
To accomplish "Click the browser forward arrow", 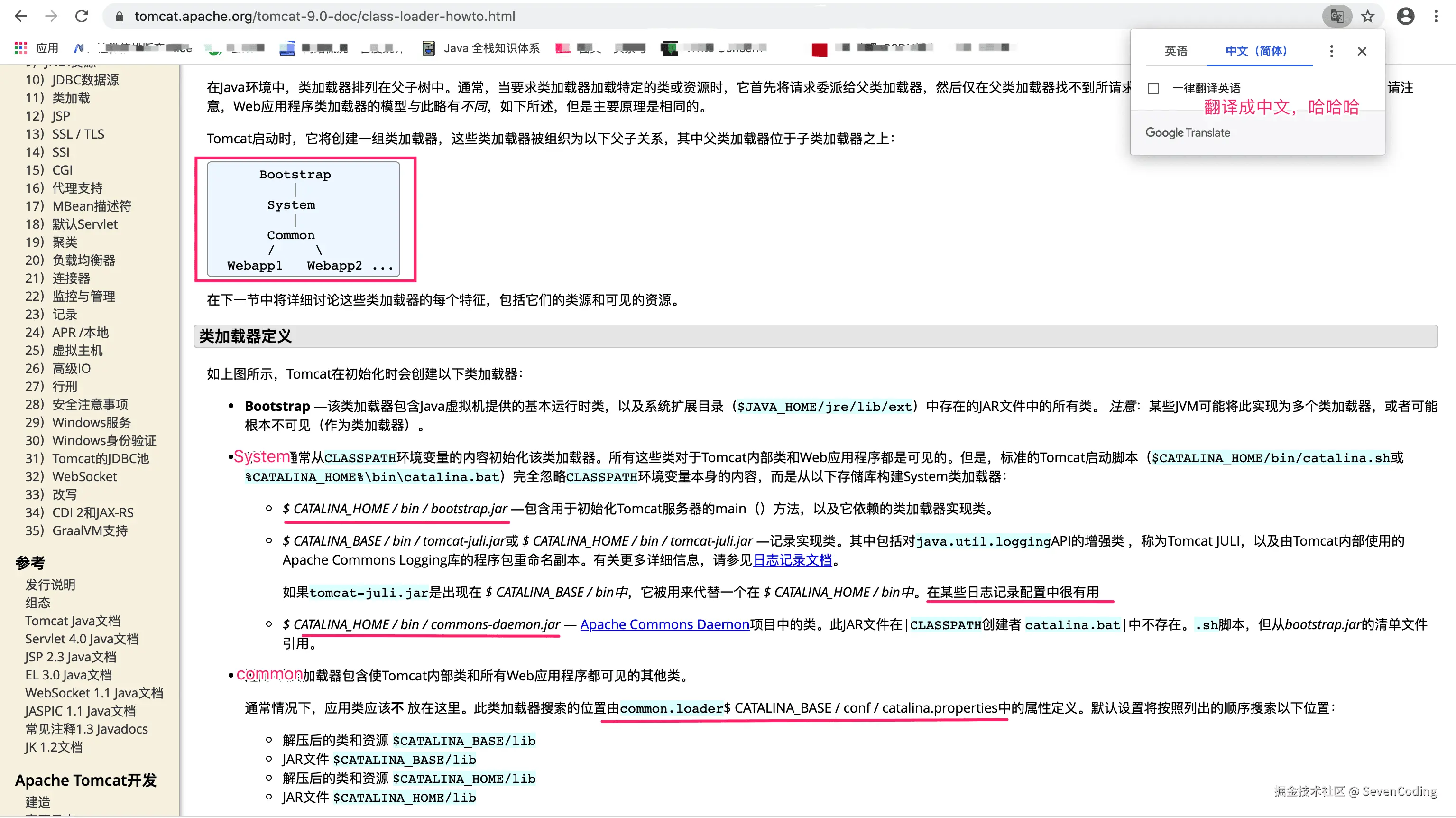I will pos(51,16).
